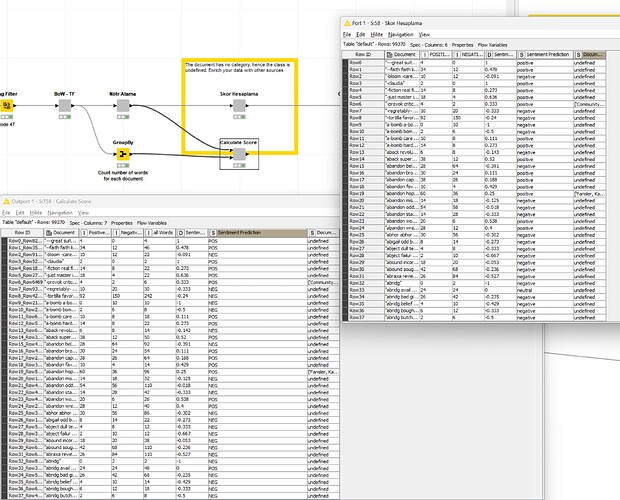Click double icon of Sentim... column in Skor Hesaplama
The image size is (620, 500).
coord(490,55)
